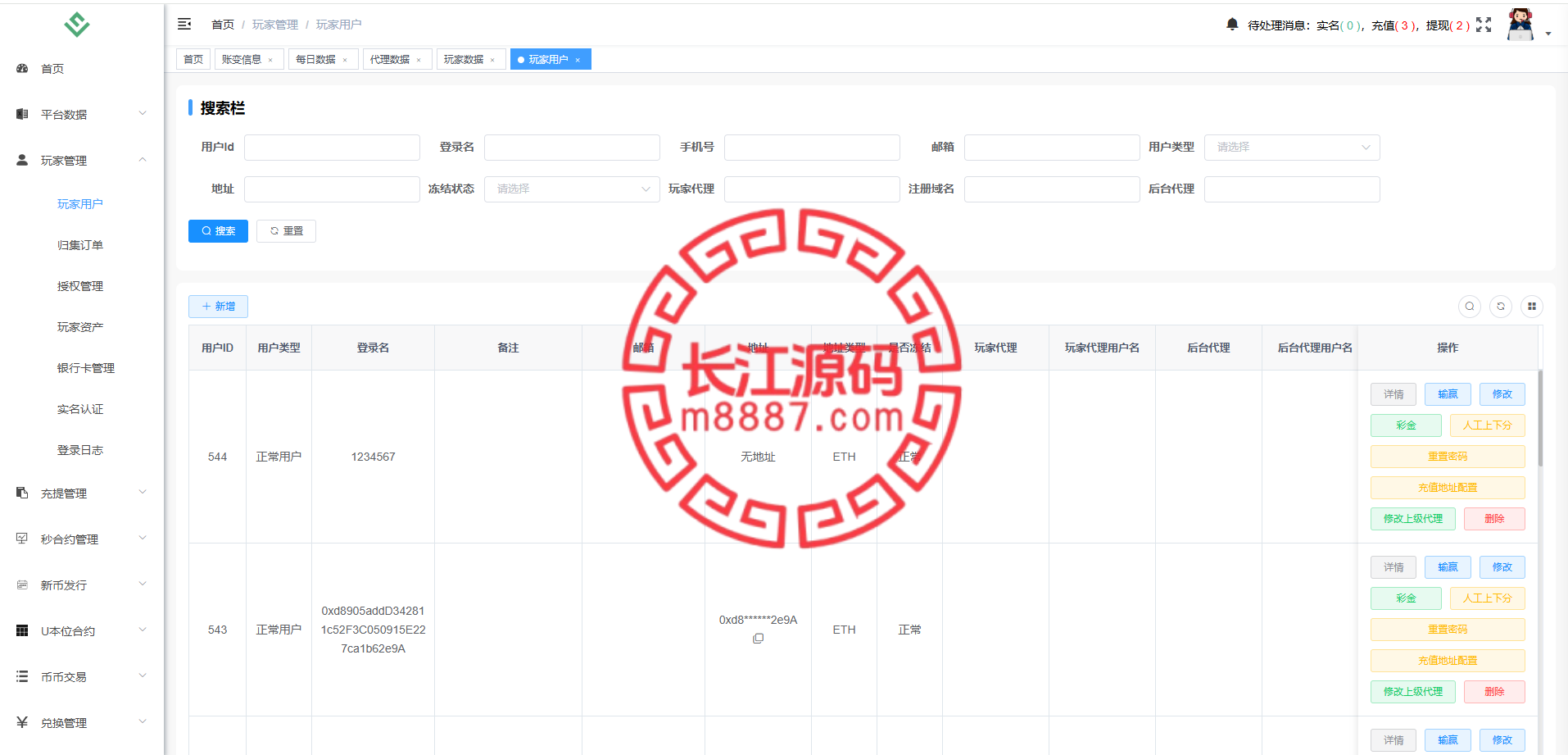
Task: Copy address icon for user 543
Action: (759, 639)
